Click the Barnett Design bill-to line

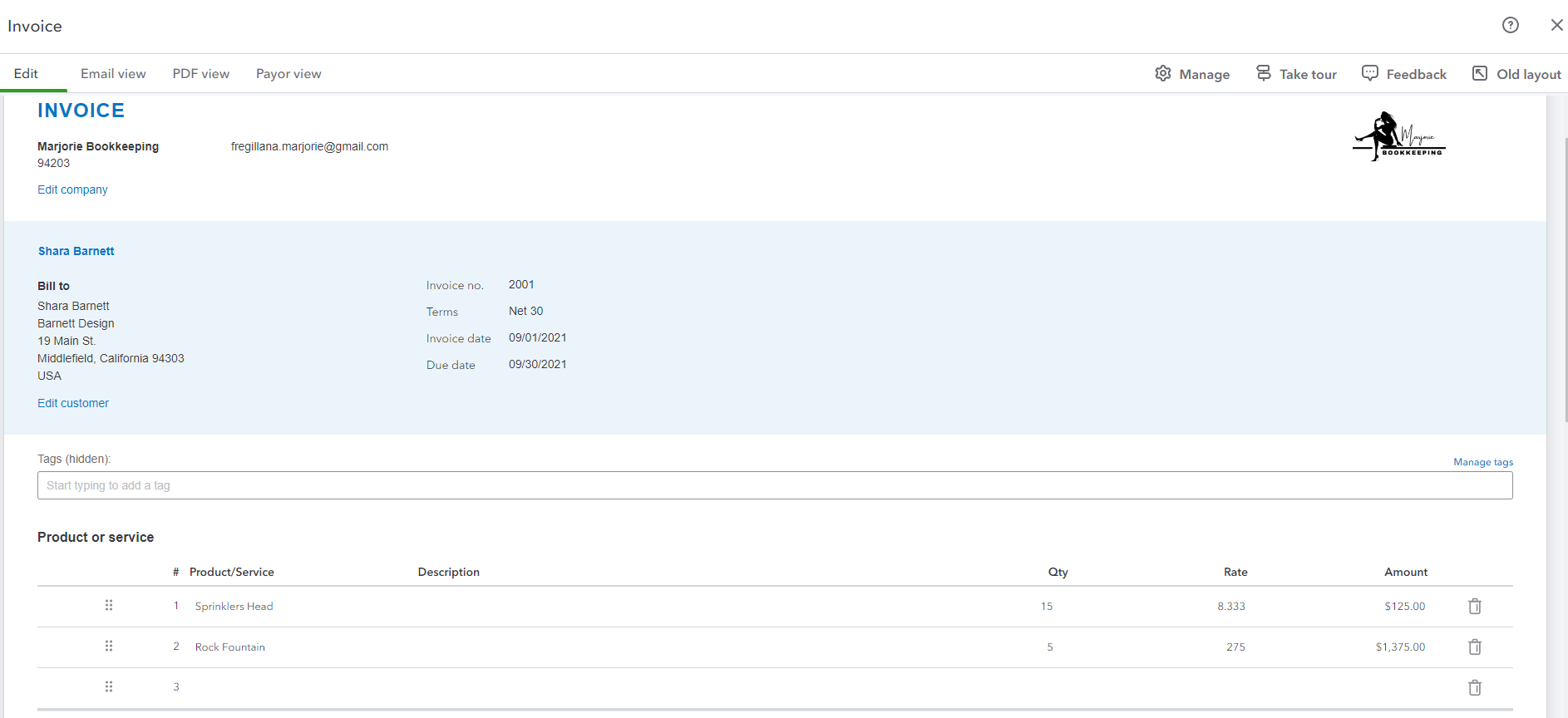pos(76,323)
